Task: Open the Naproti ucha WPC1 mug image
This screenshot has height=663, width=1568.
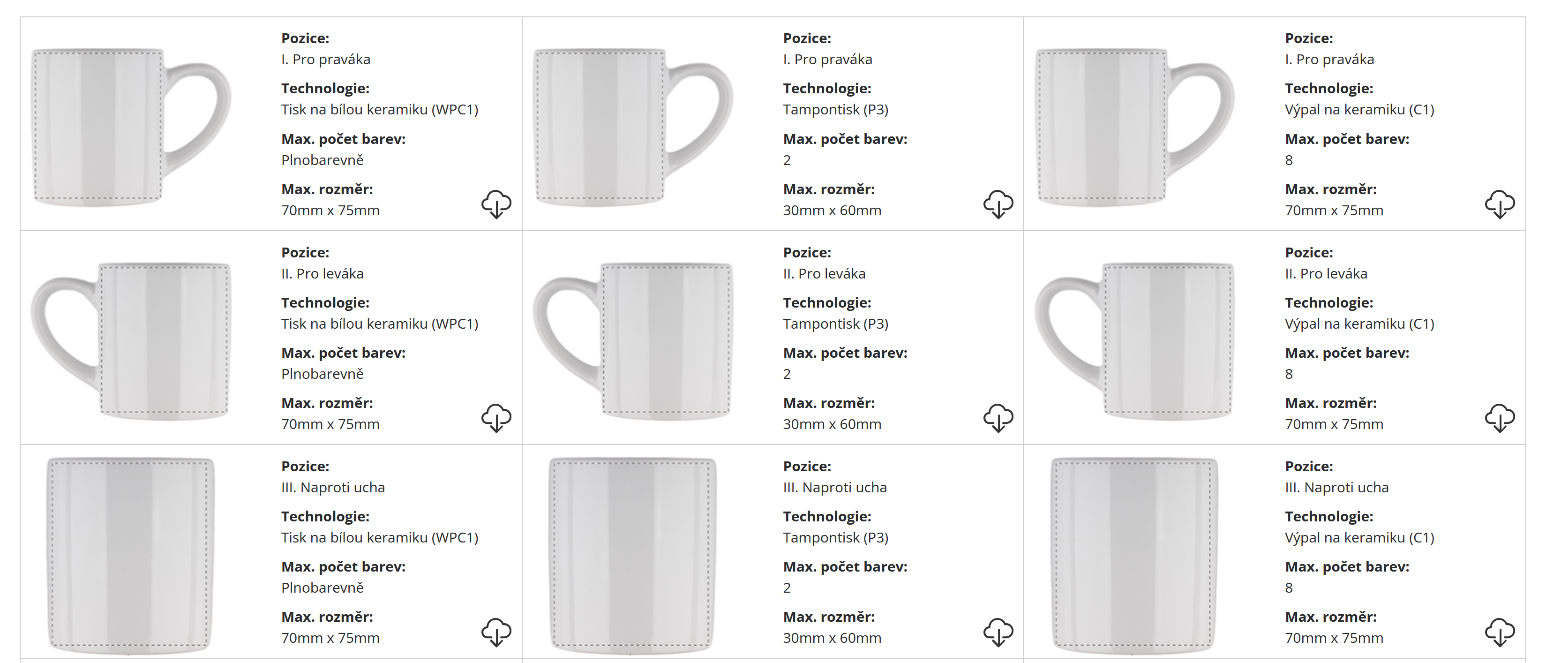Action: pyautogui.click(x=130, y=554)
